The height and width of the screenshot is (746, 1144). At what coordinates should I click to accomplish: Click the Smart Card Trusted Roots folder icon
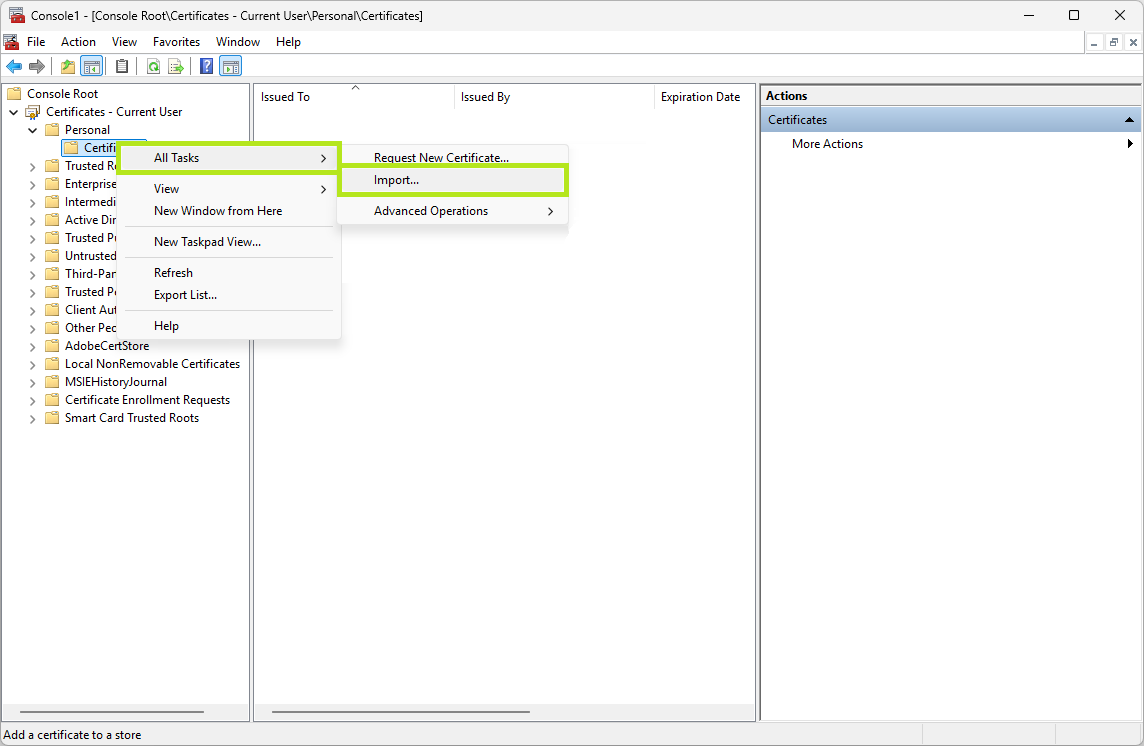[x=52, y=418]
